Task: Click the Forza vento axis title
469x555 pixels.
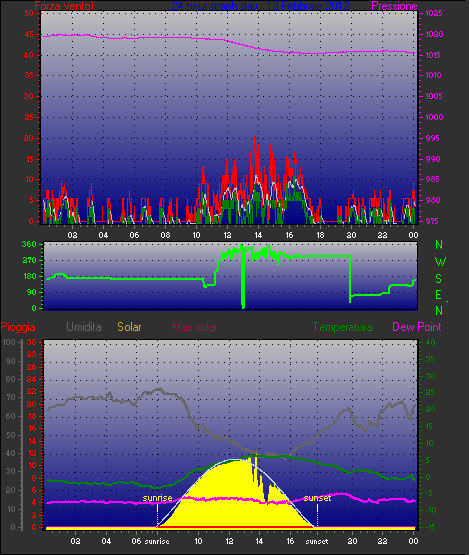Action: pos(64,6)
